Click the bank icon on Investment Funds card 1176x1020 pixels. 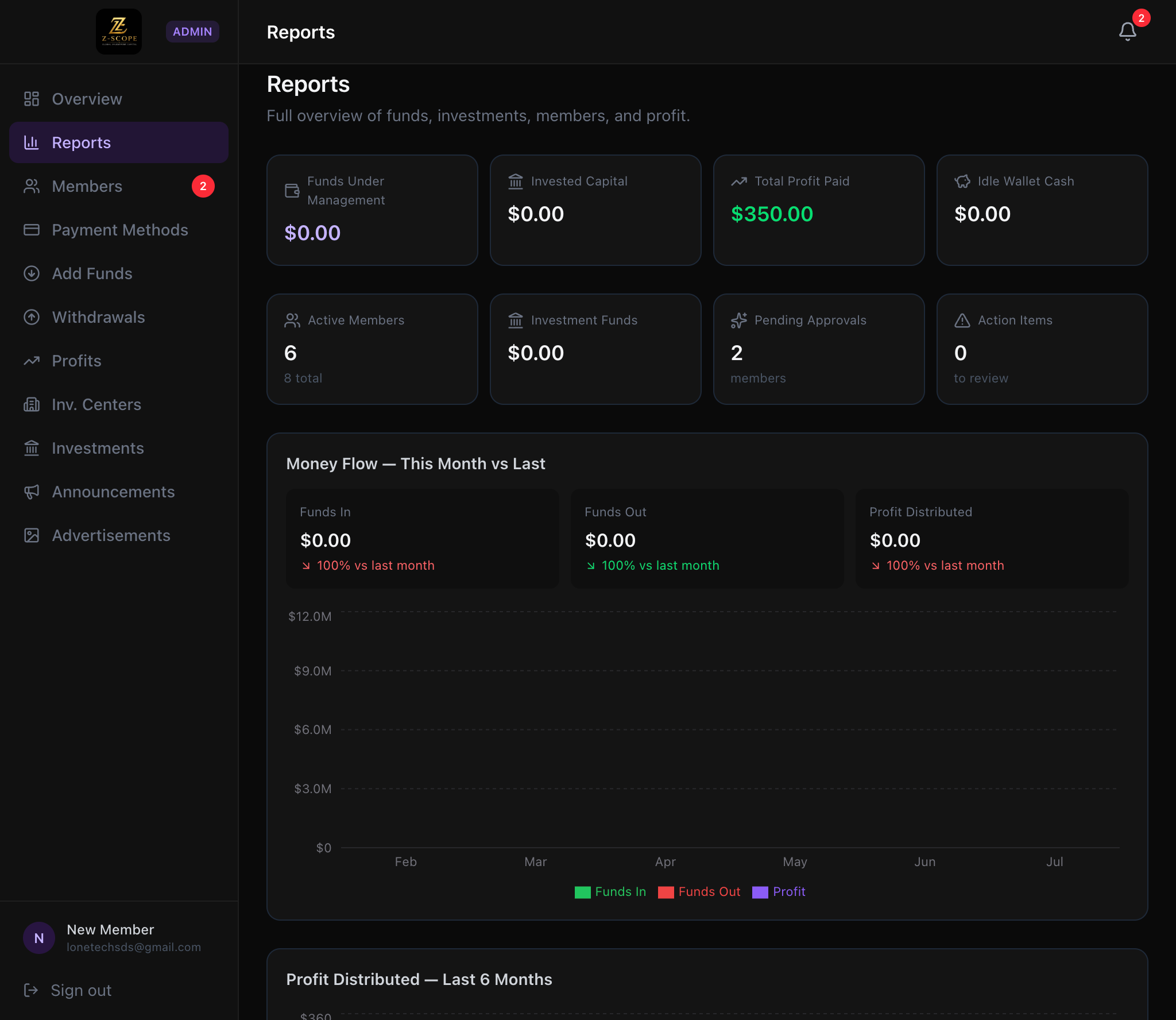click(516, 320)
